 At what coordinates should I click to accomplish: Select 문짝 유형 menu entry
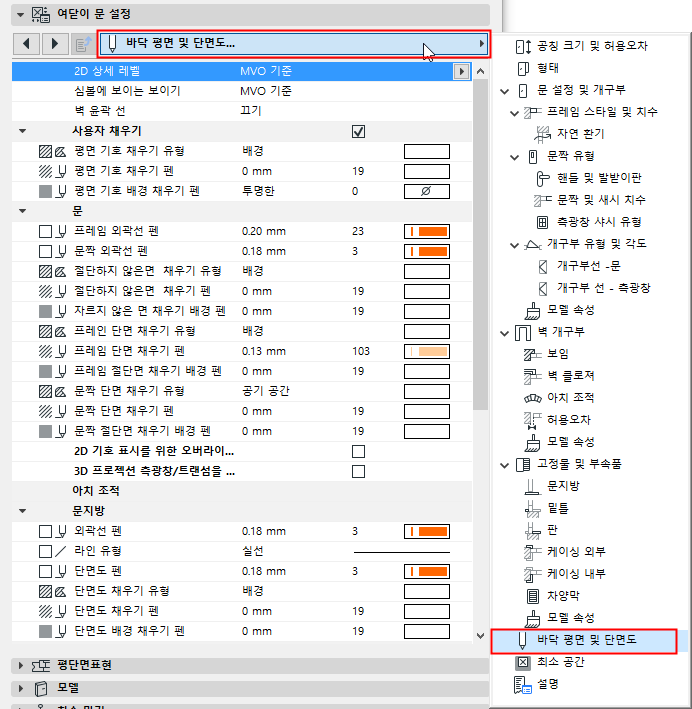click(570, 156)
